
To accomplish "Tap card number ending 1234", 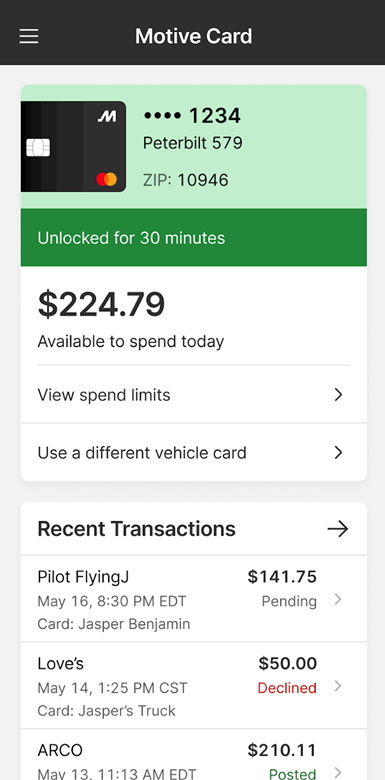I will point(192,116).
